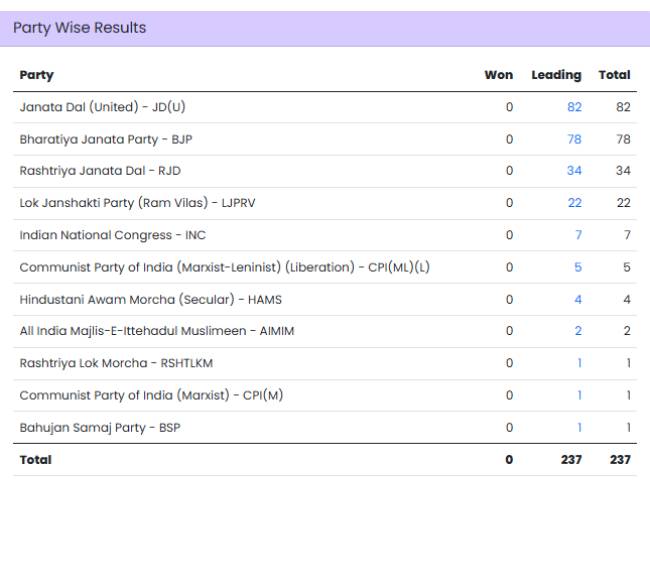The height and width of the screenshot is (577, 650).
Task: Open JD(U) leading count link 82
Action: (574, 107)
